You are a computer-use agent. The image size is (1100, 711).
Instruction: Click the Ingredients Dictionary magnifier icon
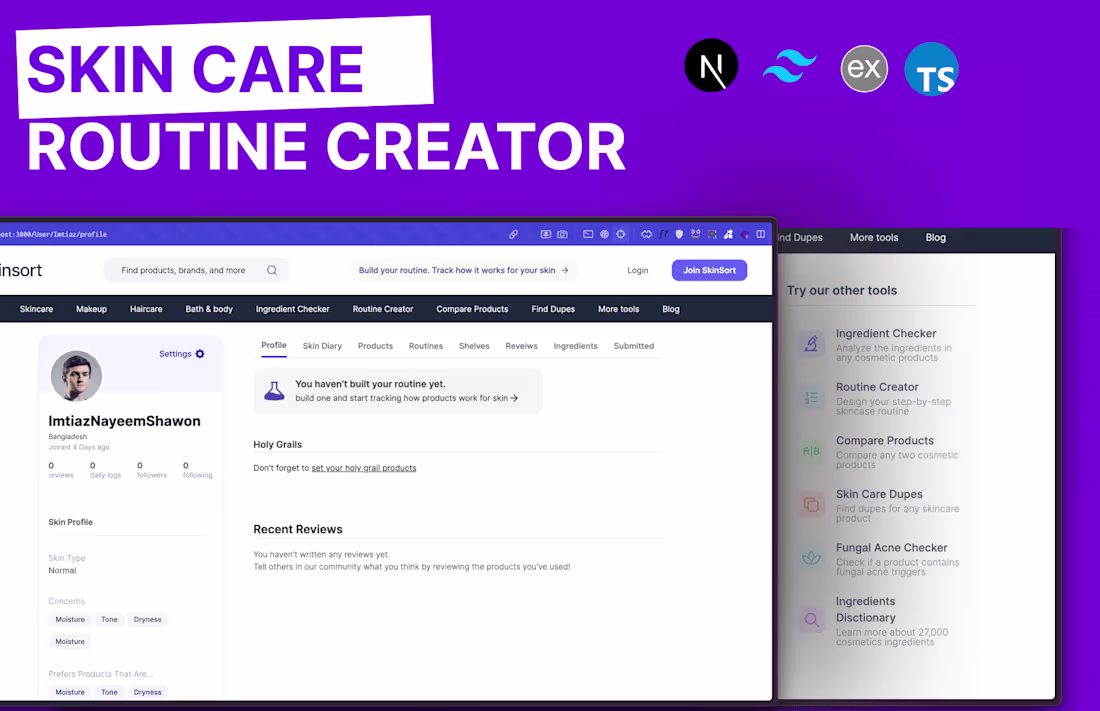(x=812, y=619)
